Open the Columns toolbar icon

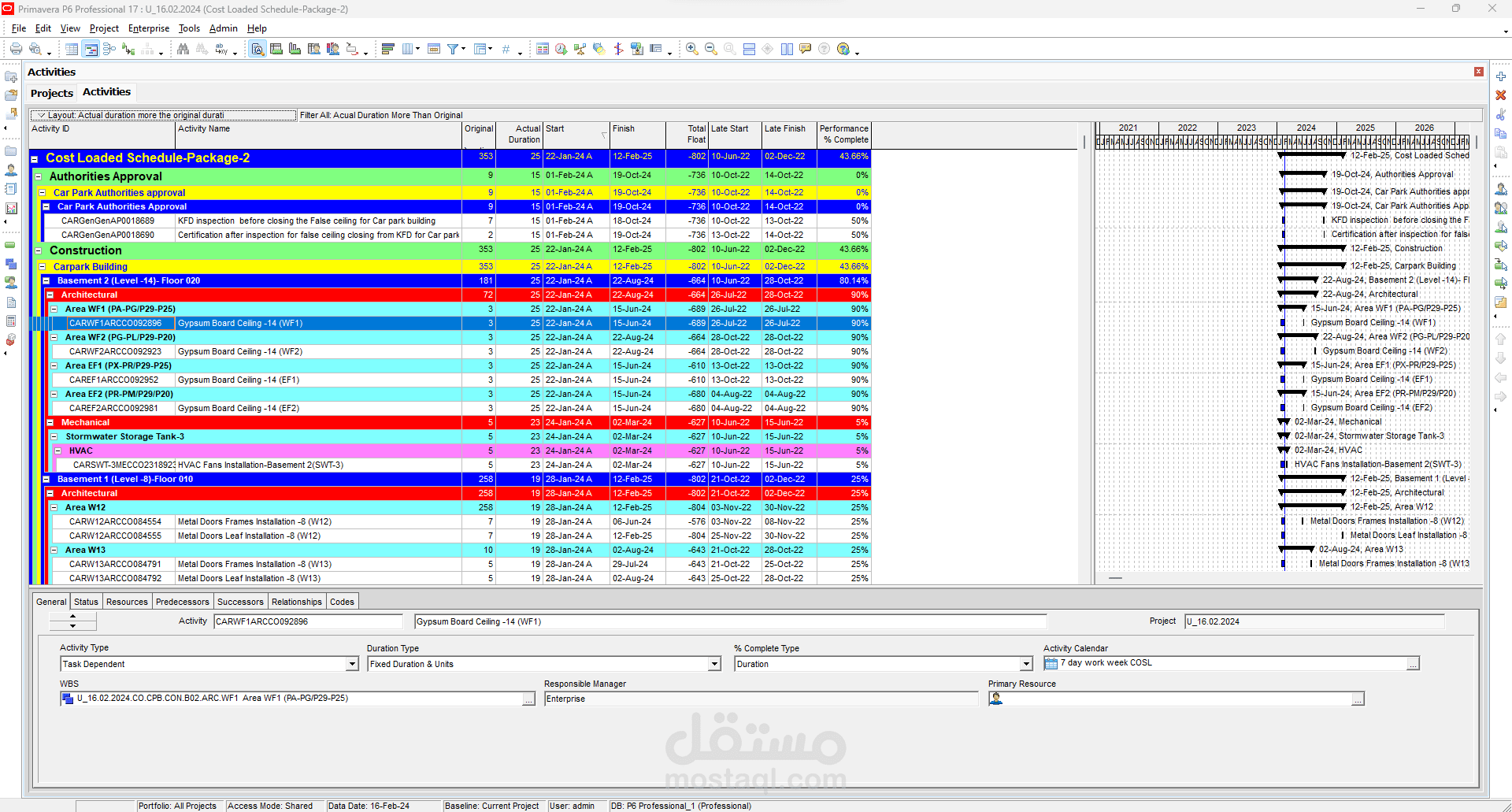(408, 49)
